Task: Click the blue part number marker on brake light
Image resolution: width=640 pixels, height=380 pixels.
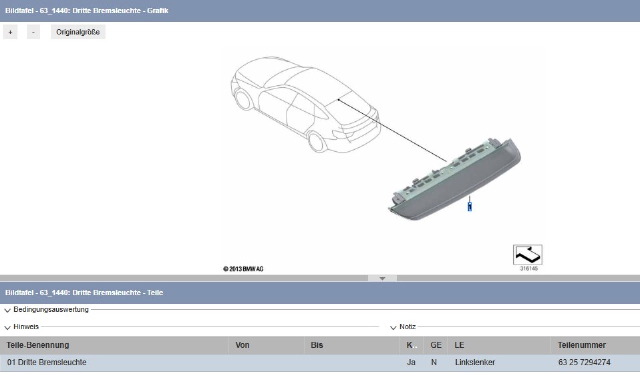Action: pyautogui.click(x=469, y=207)
